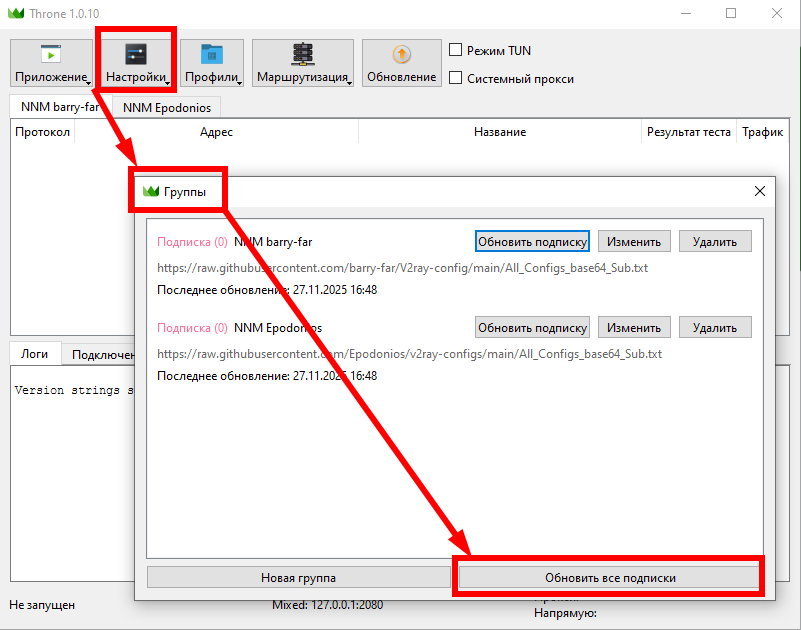Switch to the NNM Epodonios tab
This screenshot has height=630, width=801.
point(167,108)
